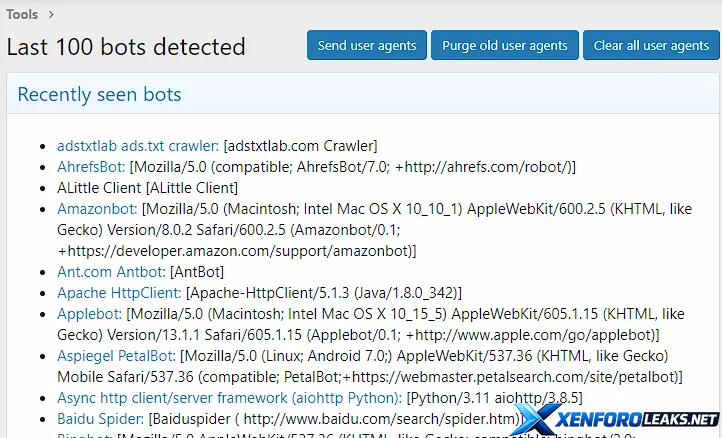The image size is (722, 438).
Task: Click Purge old user agents button
Action: tap(505, 46)
